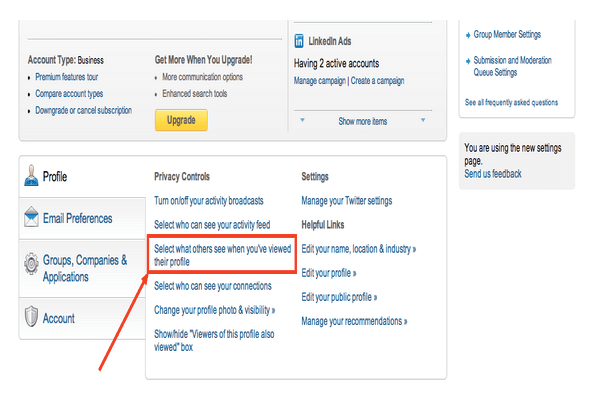Open Manage your Twitter settings
This screenshot has width=607, height=407.
[x=347, y=201]
